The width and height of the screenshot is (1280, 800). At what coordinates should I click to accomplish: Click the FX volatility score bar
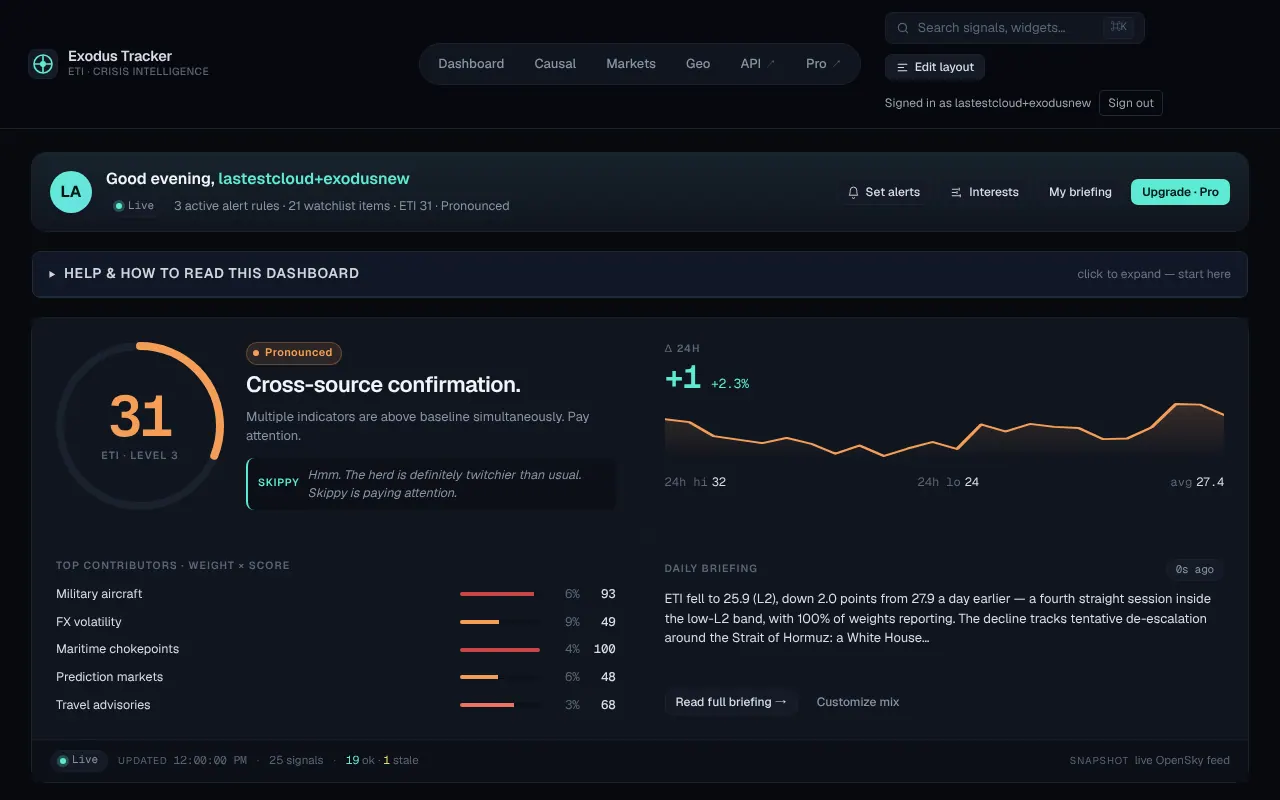(500, 622)
